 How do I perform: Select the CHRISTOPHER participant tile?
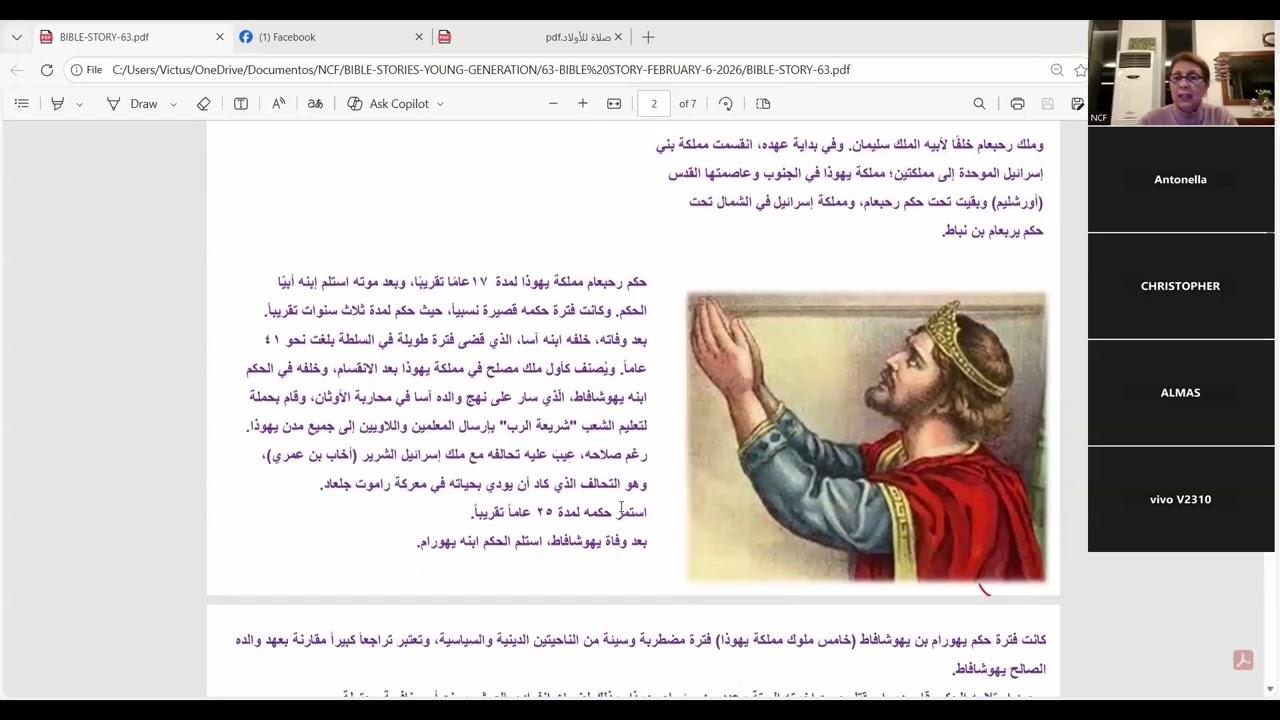[1181, 286]
